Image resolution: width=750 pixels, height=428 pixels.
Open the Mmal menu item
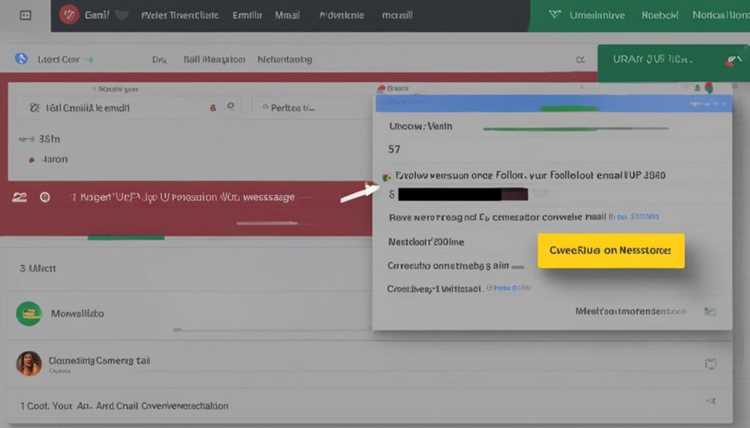(287, 15)
